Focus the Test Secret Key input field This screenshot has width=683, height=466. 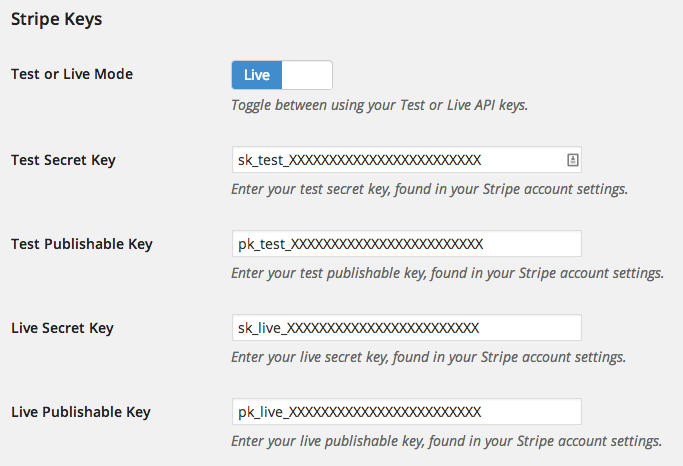tap(406, 160)
